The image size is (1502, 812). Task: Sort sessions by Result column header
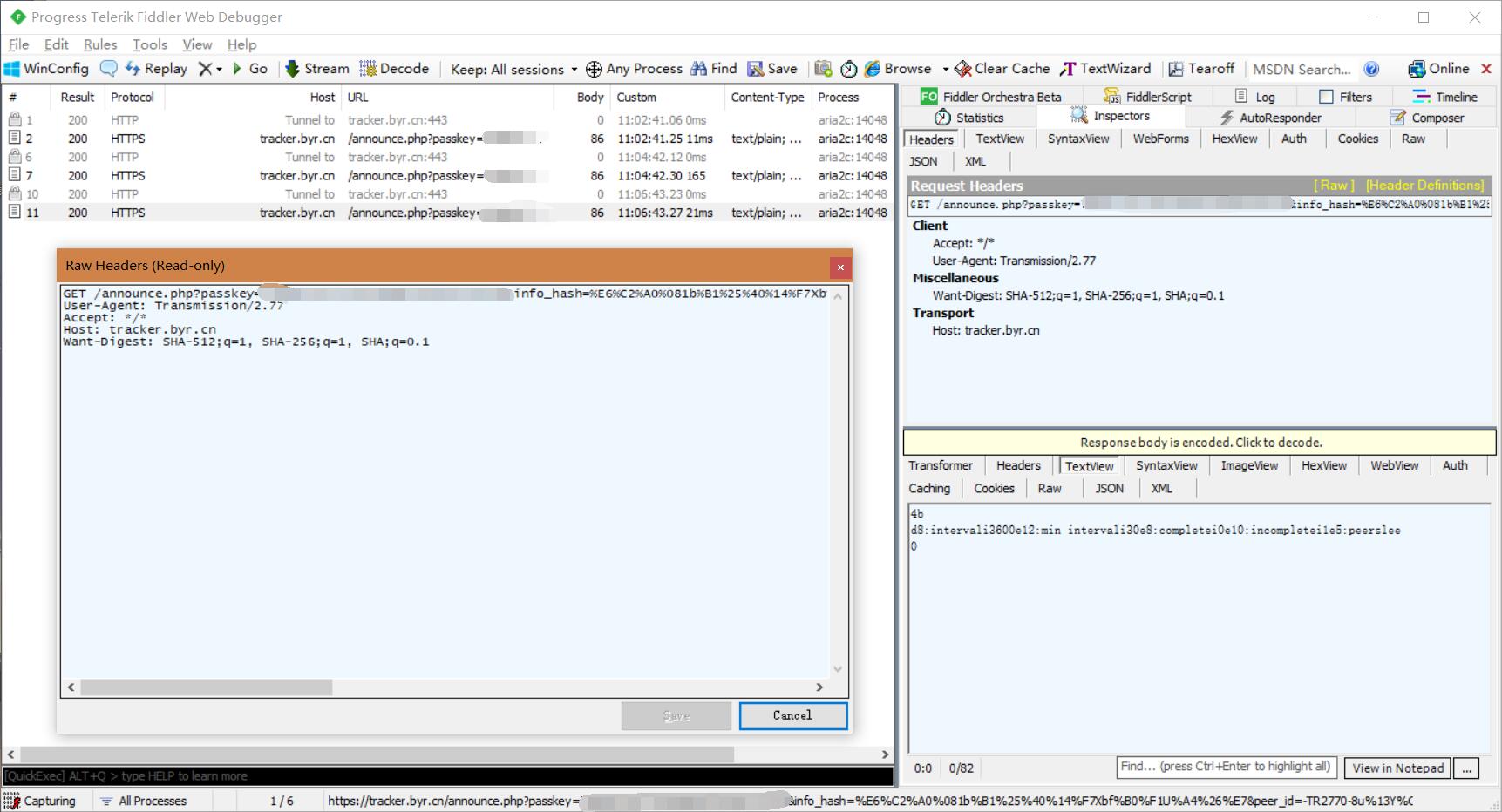[x=78, y=98]
